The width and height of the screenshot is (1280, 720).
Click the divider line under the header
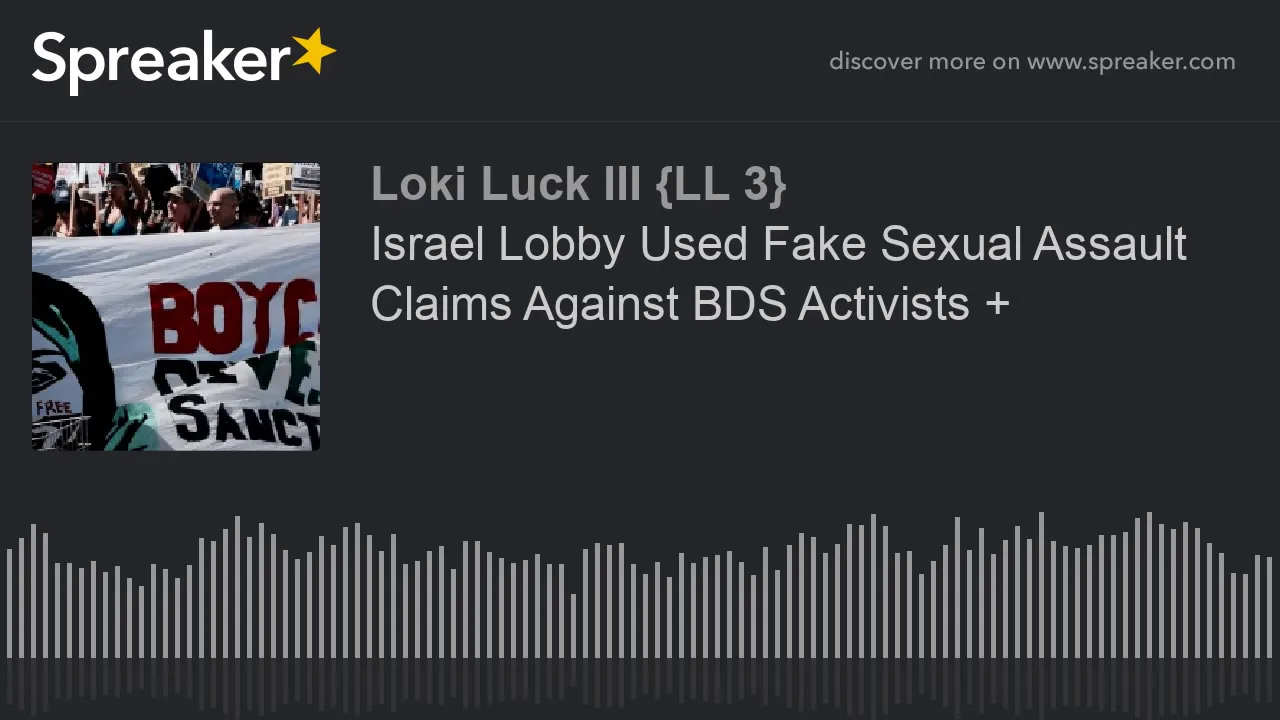tap(640, 122)
